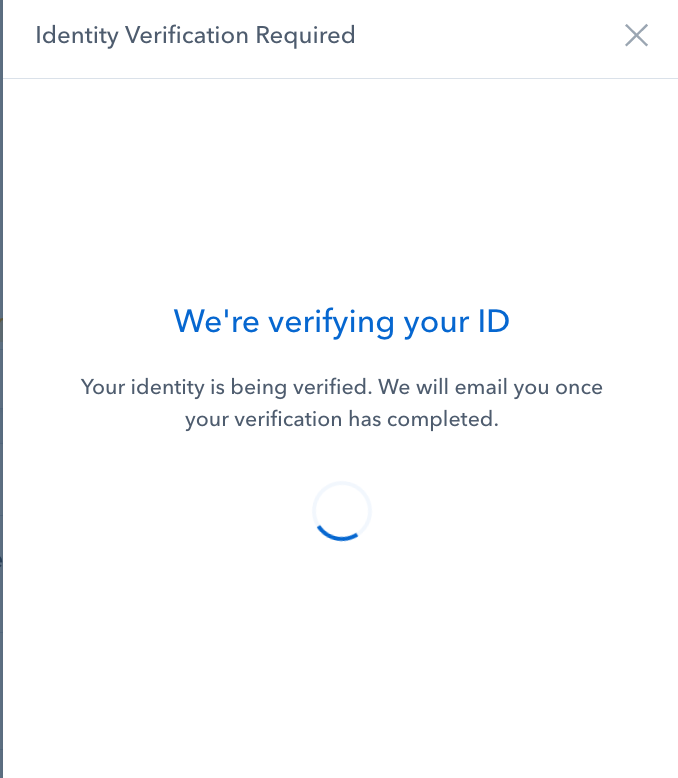Close the Identity Verification Required dialog
678x778 pixels.
coord(636,36)
